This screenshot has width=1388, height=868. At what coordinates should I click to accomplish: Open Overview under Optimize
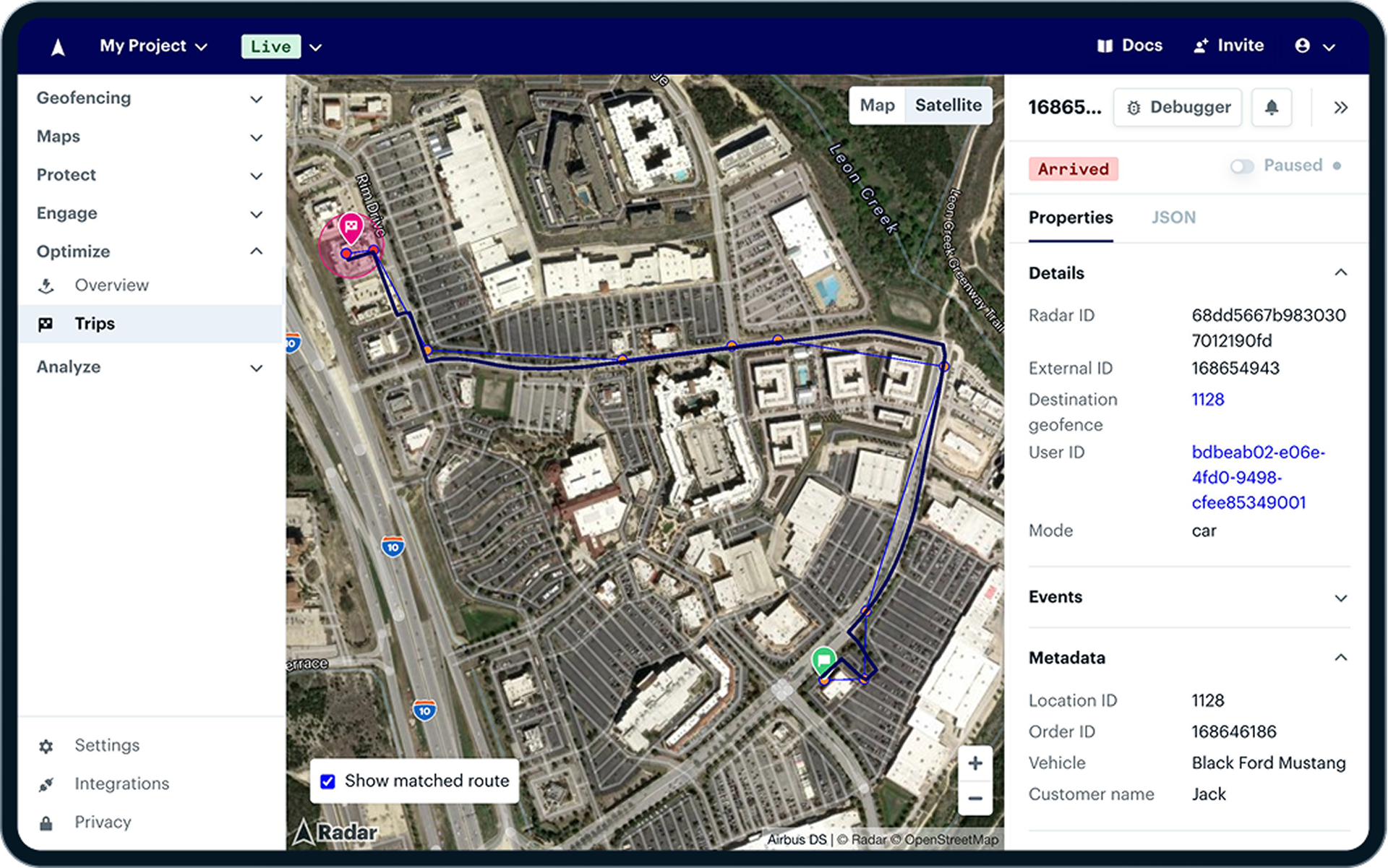click(111, 285)
